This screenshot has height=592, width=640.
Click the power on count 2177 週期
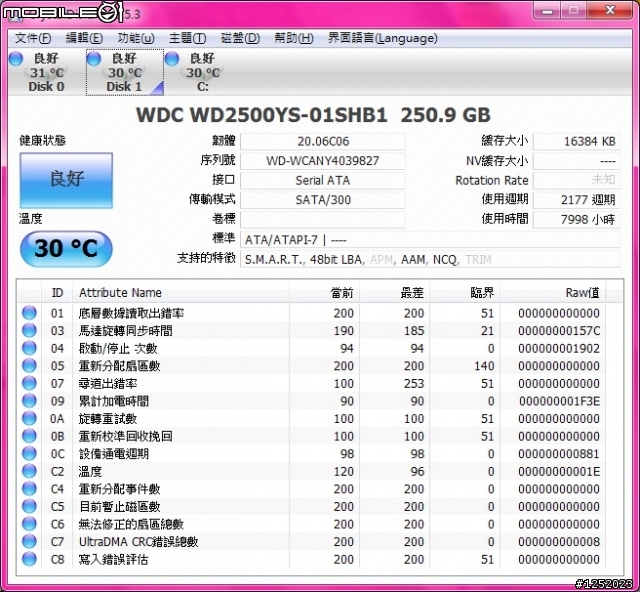[576, 200]
